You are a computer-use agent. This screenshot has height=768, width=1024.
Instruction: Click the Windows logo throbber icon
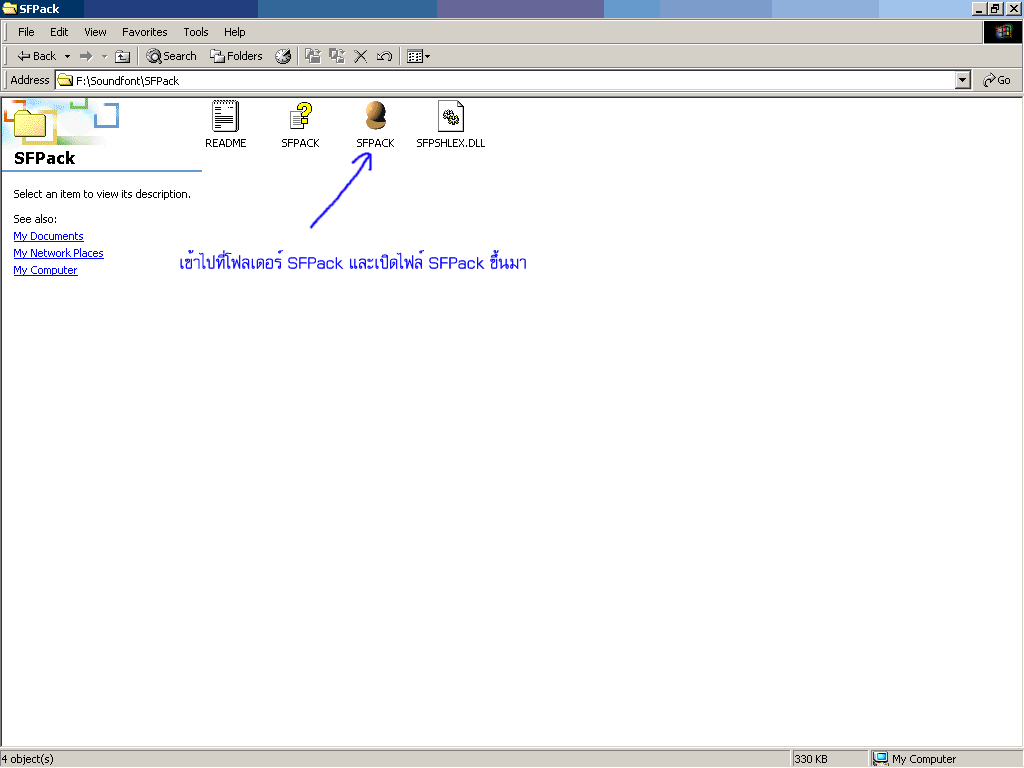tap(1002, 32)
